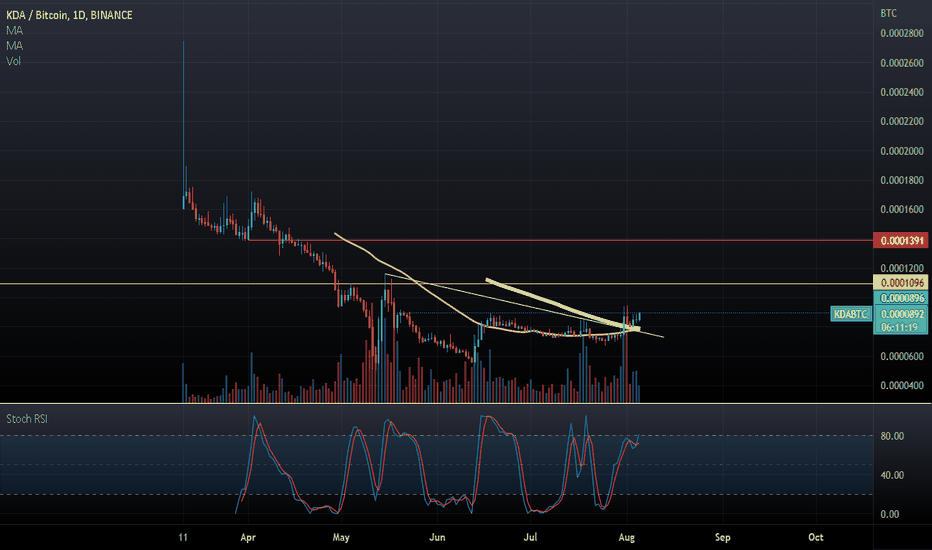The image size is (932, 550).
Task: Click the 0.0002200 price axis value
Action: [902, 121]
